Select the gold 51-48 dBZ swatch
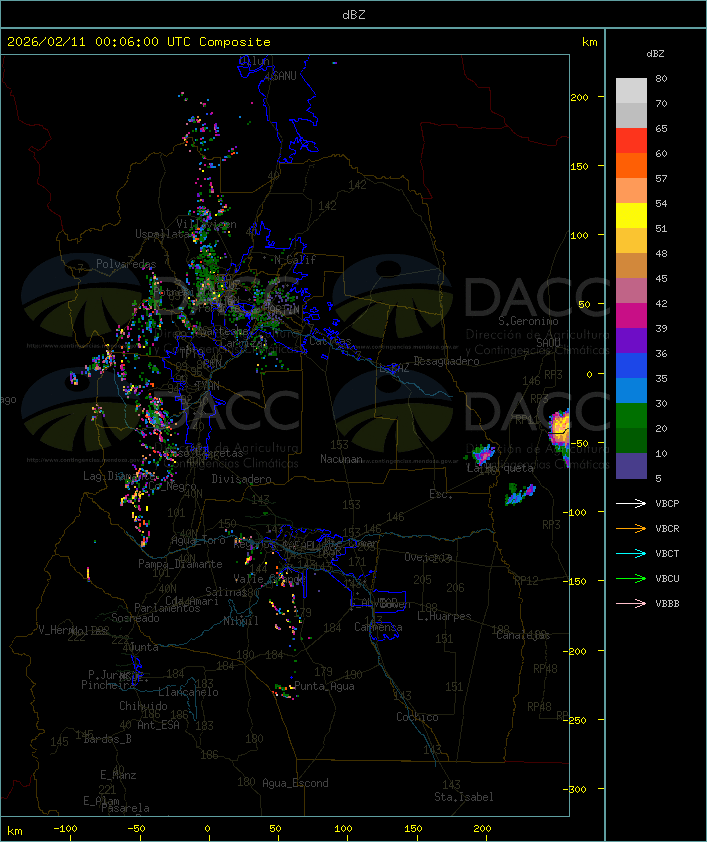The height and width of the screenshot is (842, 707). [x=631, y=241]
